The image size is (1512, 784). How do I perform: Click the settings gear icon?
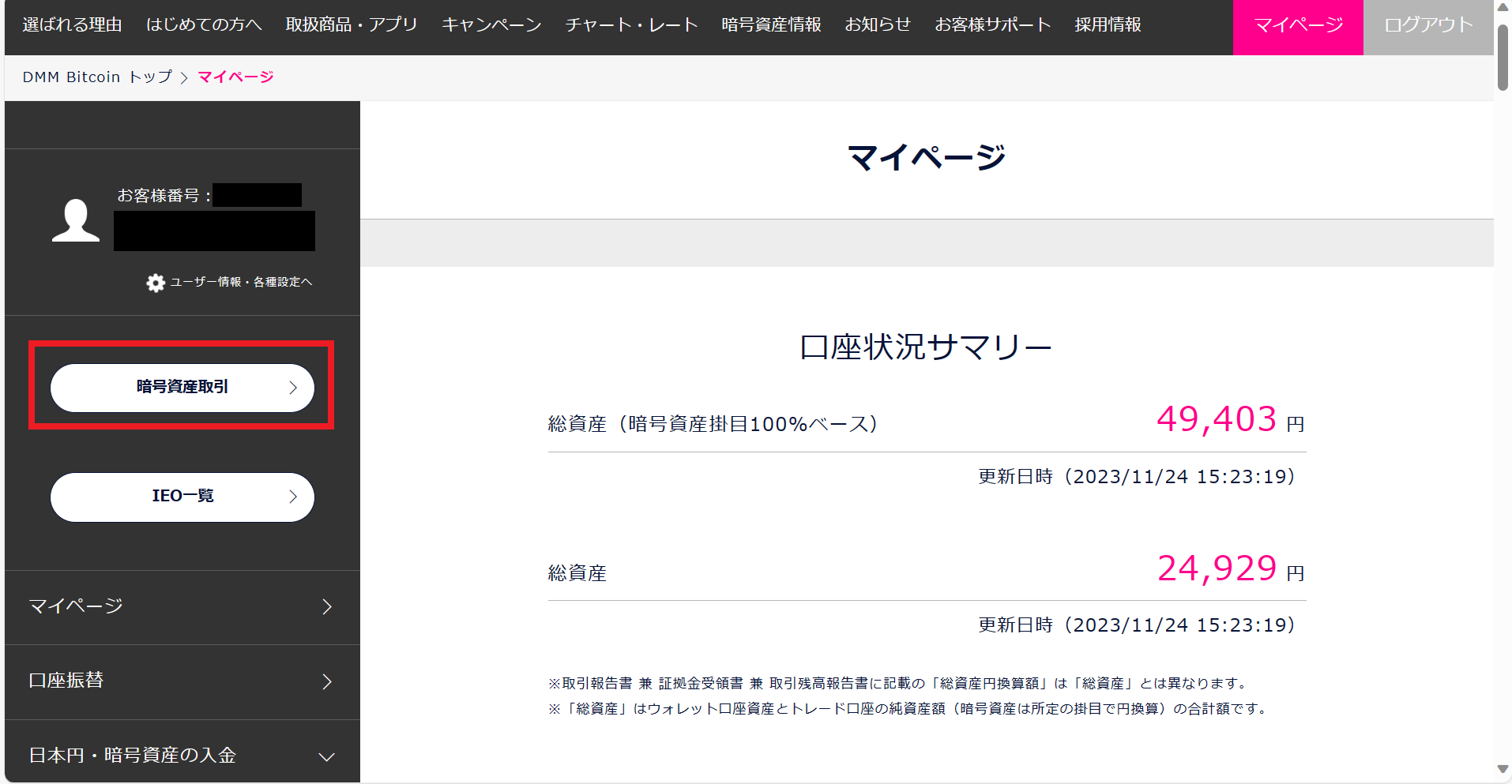point(156,283)
